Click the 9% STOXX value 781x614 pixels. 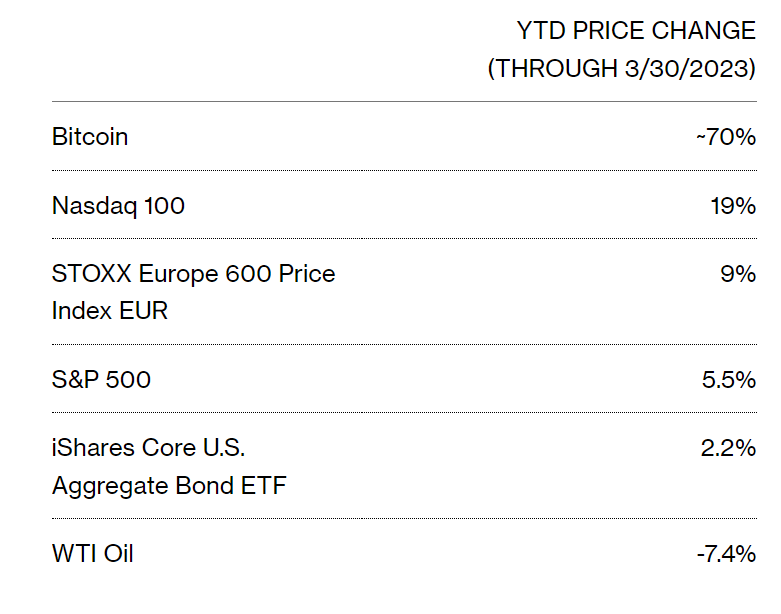tap(738, 274)
